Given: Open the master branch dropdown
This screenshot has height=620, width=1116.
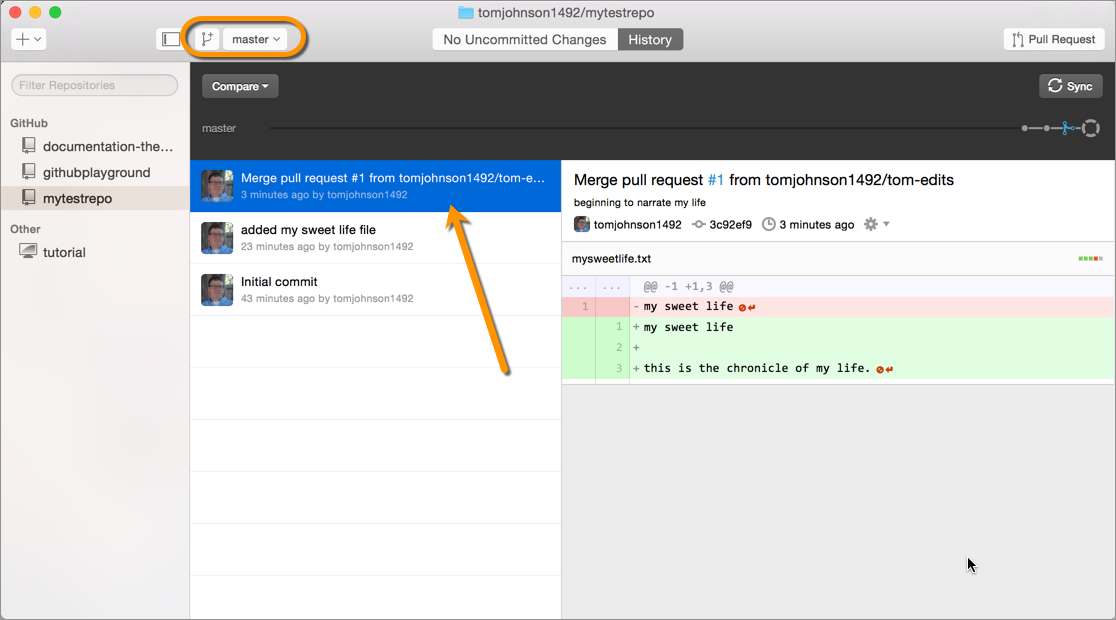Looking at the screenshot, I should [x=255, y=39].
